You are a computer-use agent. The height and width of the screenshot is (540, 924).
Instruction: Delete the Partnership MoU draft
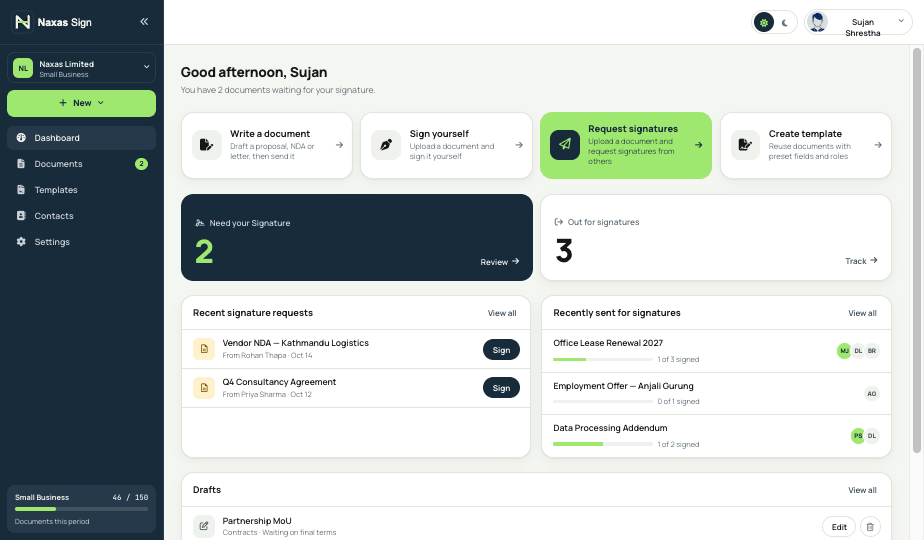[870, 527]
